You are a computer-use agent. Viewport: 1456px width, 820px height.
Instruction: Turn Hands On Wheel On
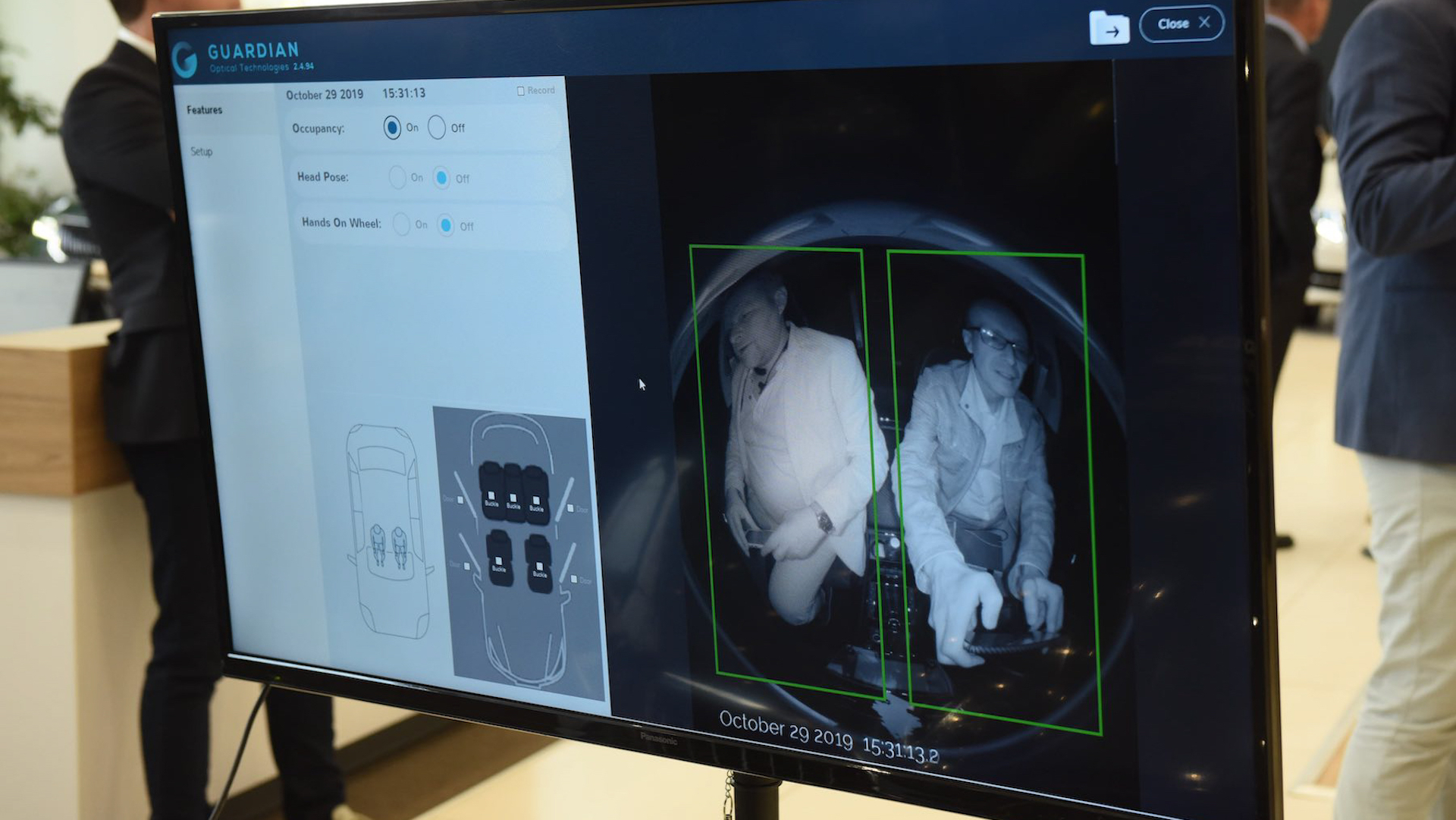(x=402, y=225)
